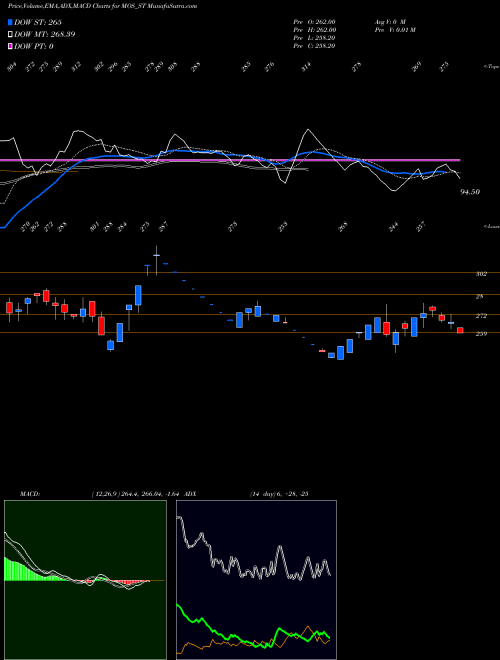Click the magenta DOW PT legend swatch
500x660 pixels.
point(10,46)
